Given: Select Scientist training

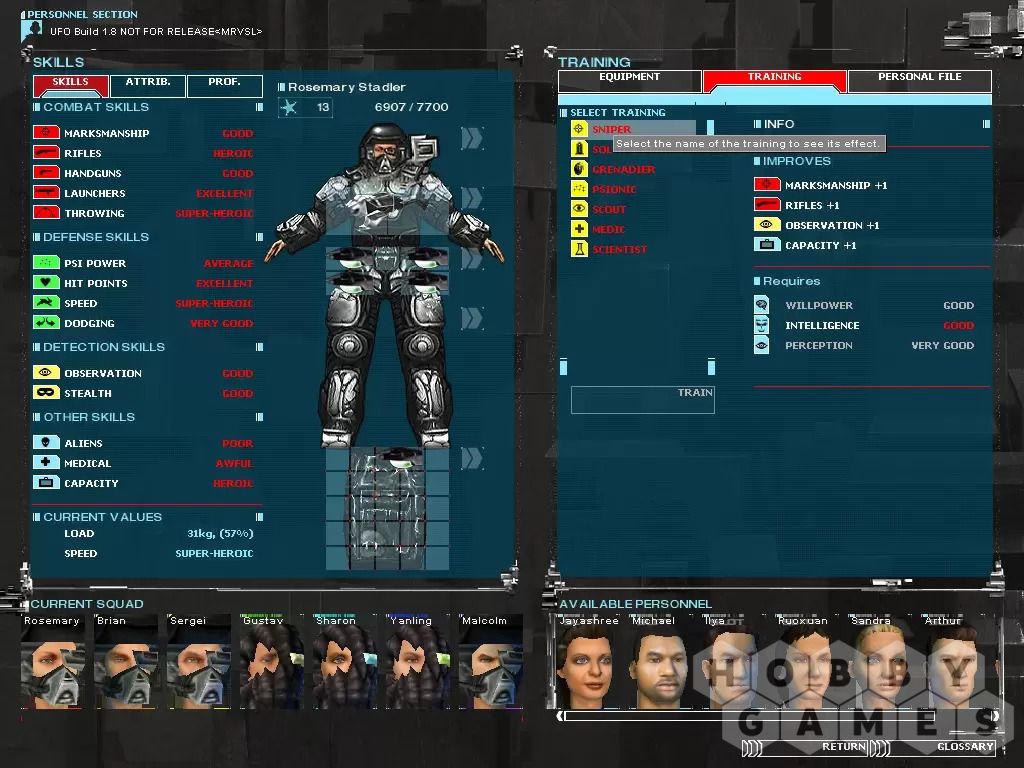Looking at the screenshot, I should click(x=620, y=249).
